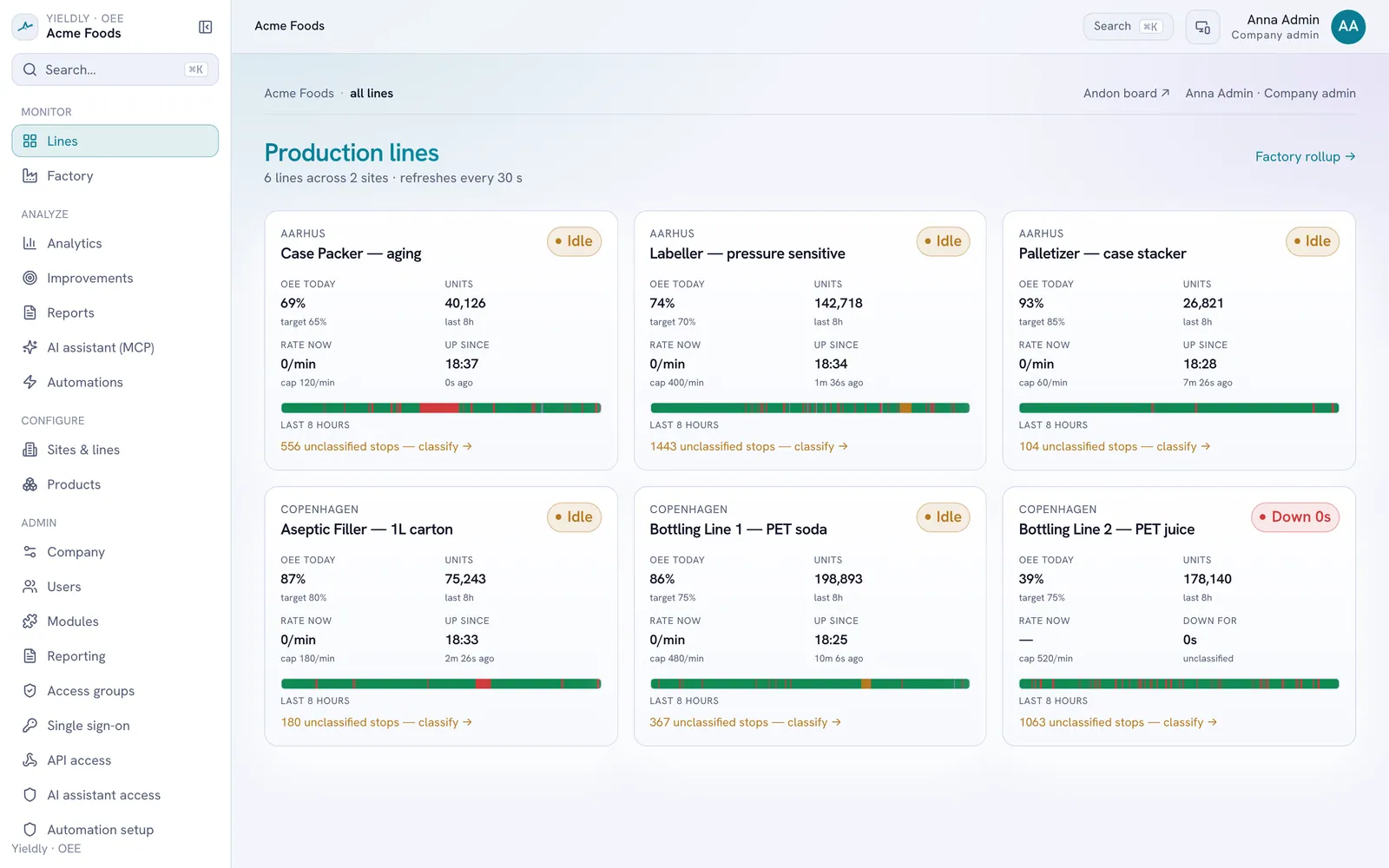This screenshot has width=1389, height=868.
Task: Click the Access groups shield icon
Action: click(30, 691)
